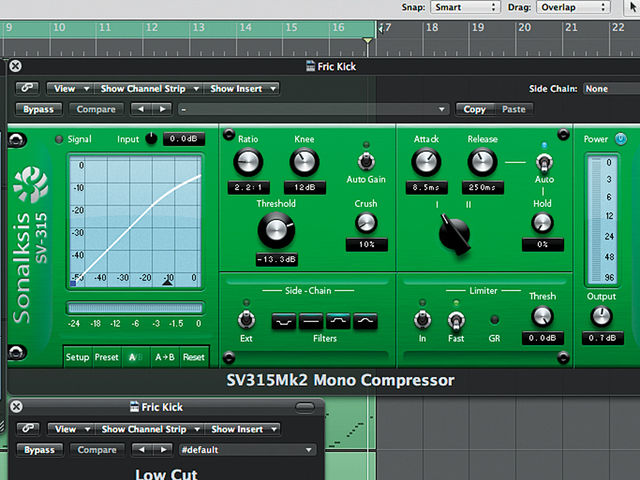Toggle the A/B comparison button
This screenshot has width=640, height=480.
[x=136, y=357]
